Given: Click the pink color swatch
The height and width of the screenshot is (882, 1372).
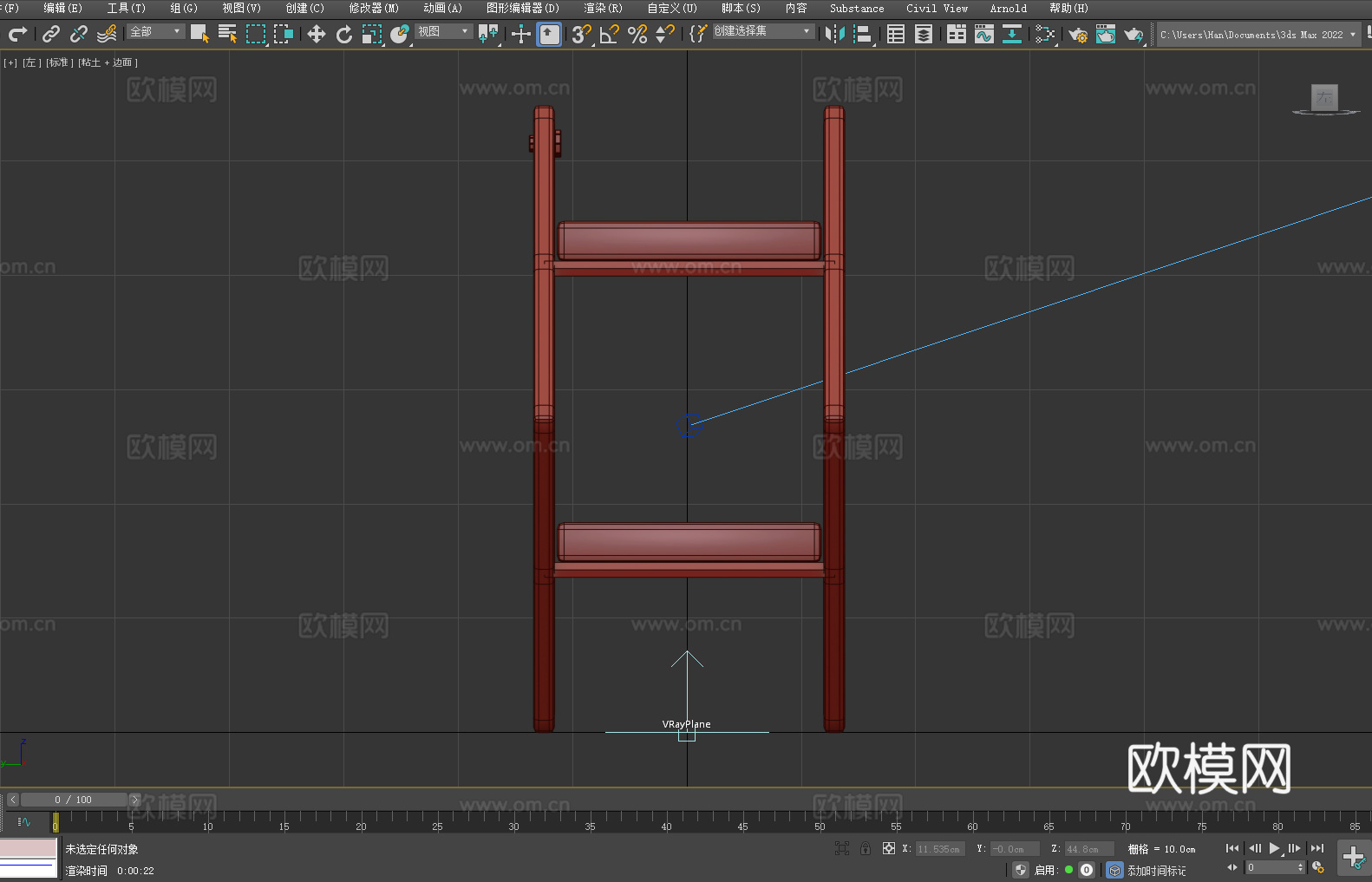Looking at the screenshot, I should pos(28,847).
